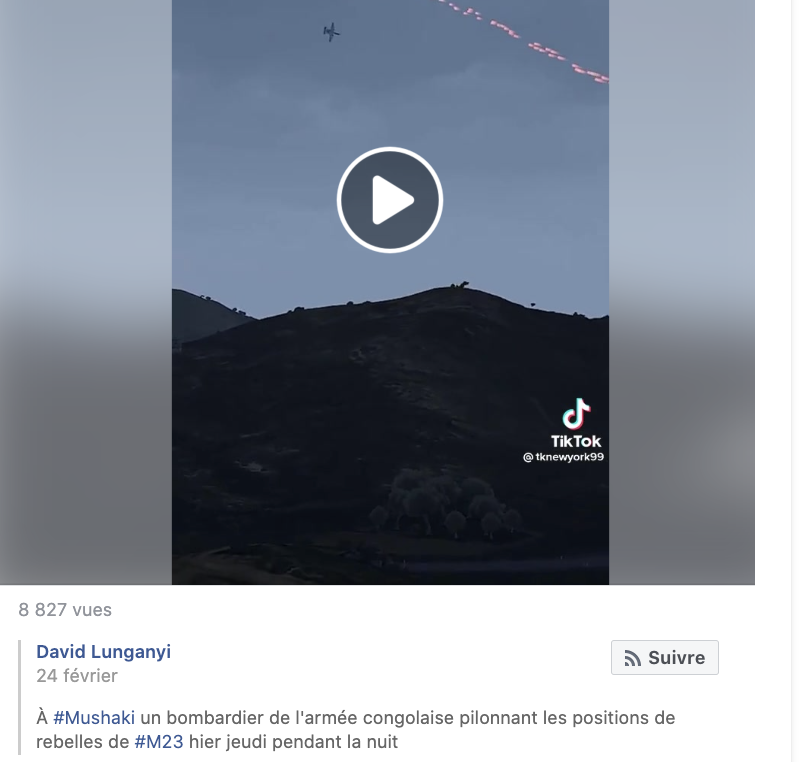Viewport: 800px width, 762px height.
Task: Click the airplane in the video sky
Action: click(x=331, y=32)
